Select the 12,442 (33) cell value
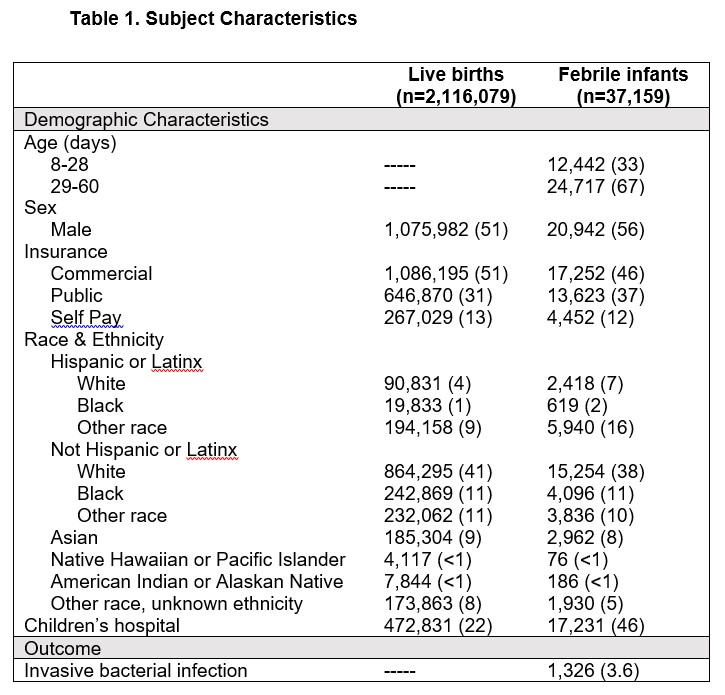Screen dimensions: 725x695 (596, 165)
